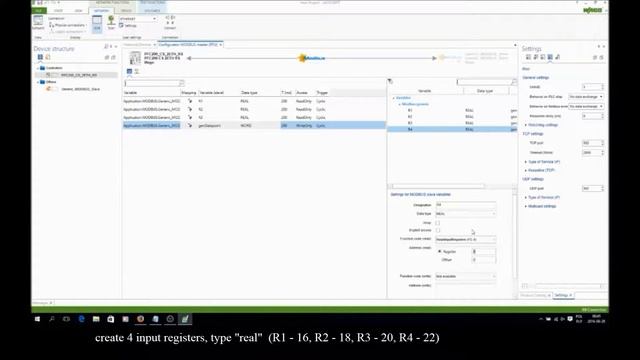Select tiles view icon in Device structure
The height and width of the screenshot is (360, 640).
pos(40,57)
